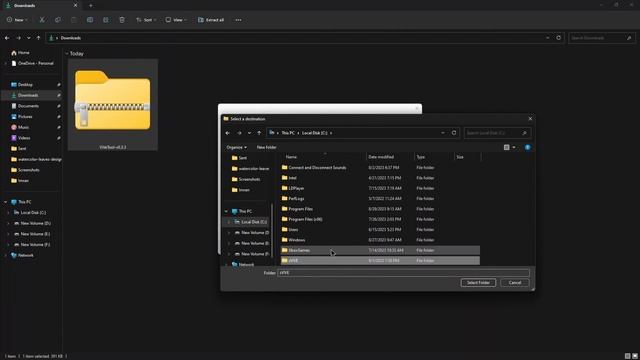Refresh the Local Disk (C:) listing in dialog
Viewport: 640px width, 360px height.
[454, 133]
